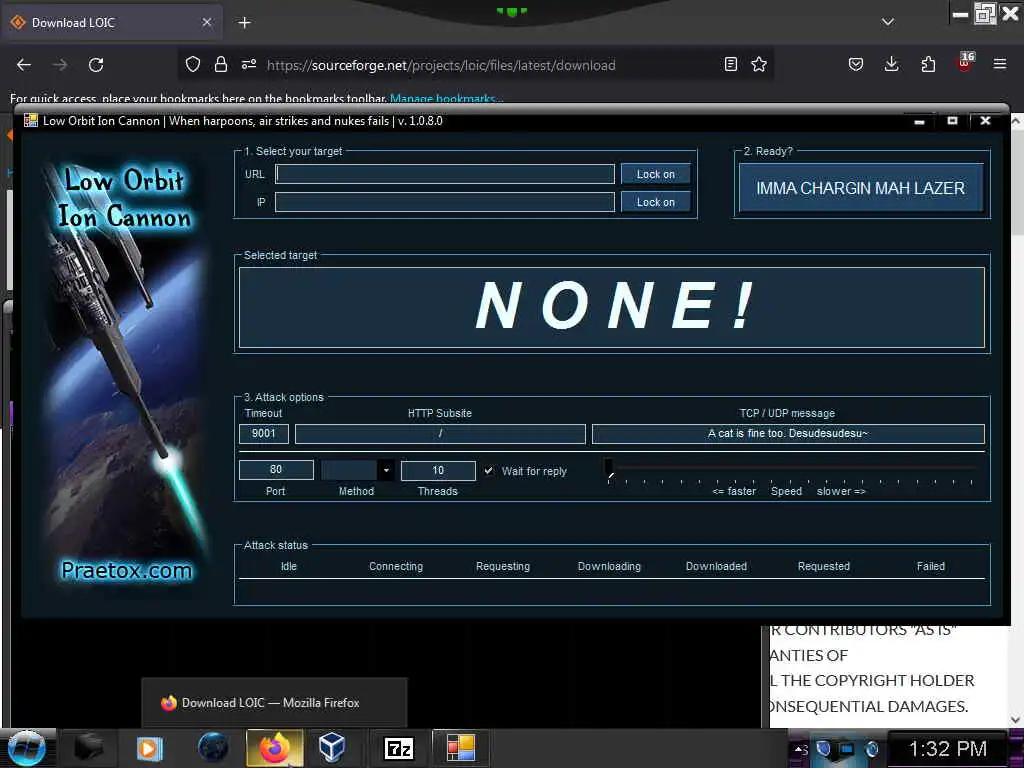Open the media player taskbar icon
This screenshot has height=768, width=1024.
click(149, 748)
